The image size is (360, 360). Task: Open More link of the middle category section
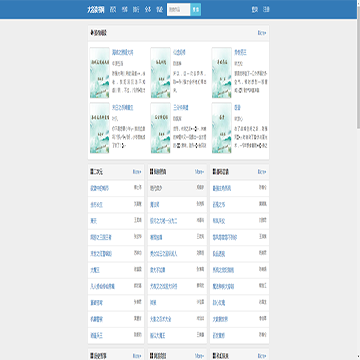pyautogui.click(x=199, y=172)
